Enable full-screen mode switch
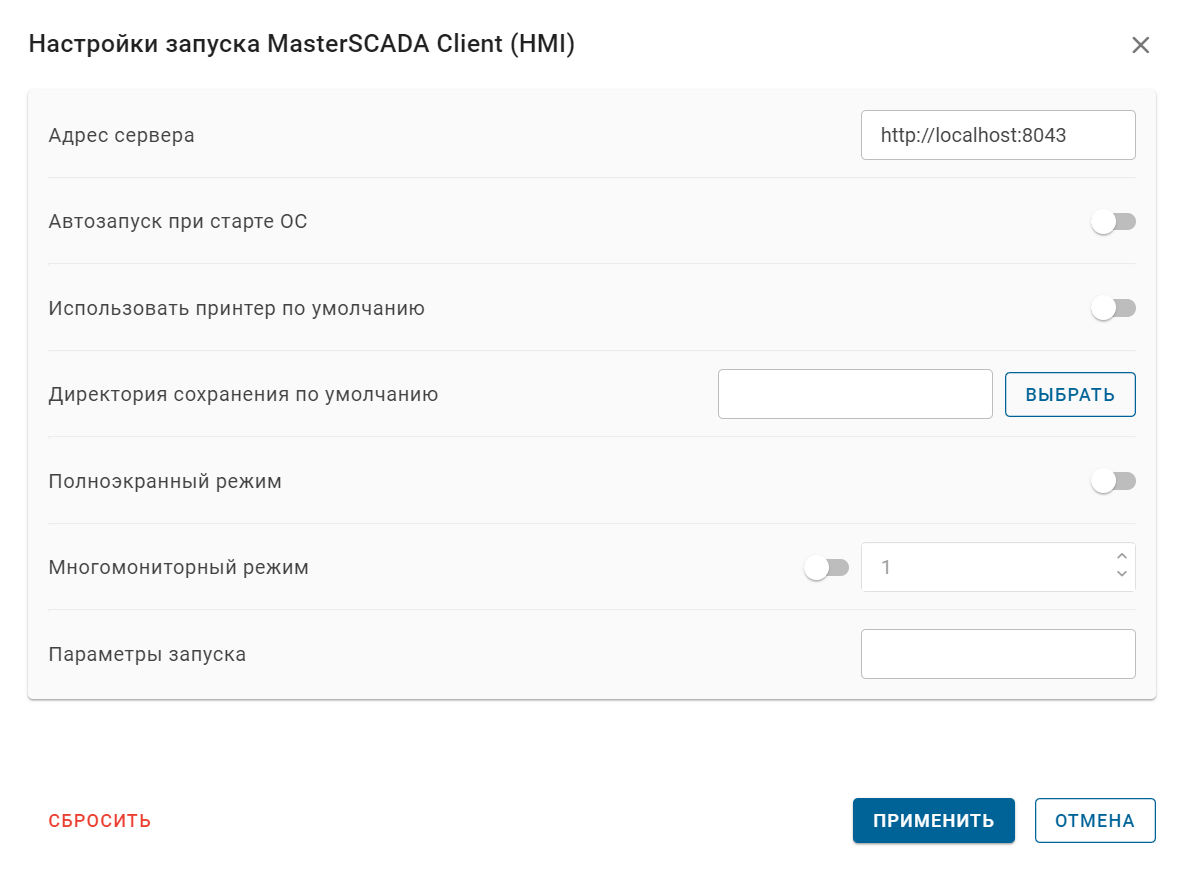Viewport: 1184px width, 871px height. pyautogui.click(x=1113, y=481)
